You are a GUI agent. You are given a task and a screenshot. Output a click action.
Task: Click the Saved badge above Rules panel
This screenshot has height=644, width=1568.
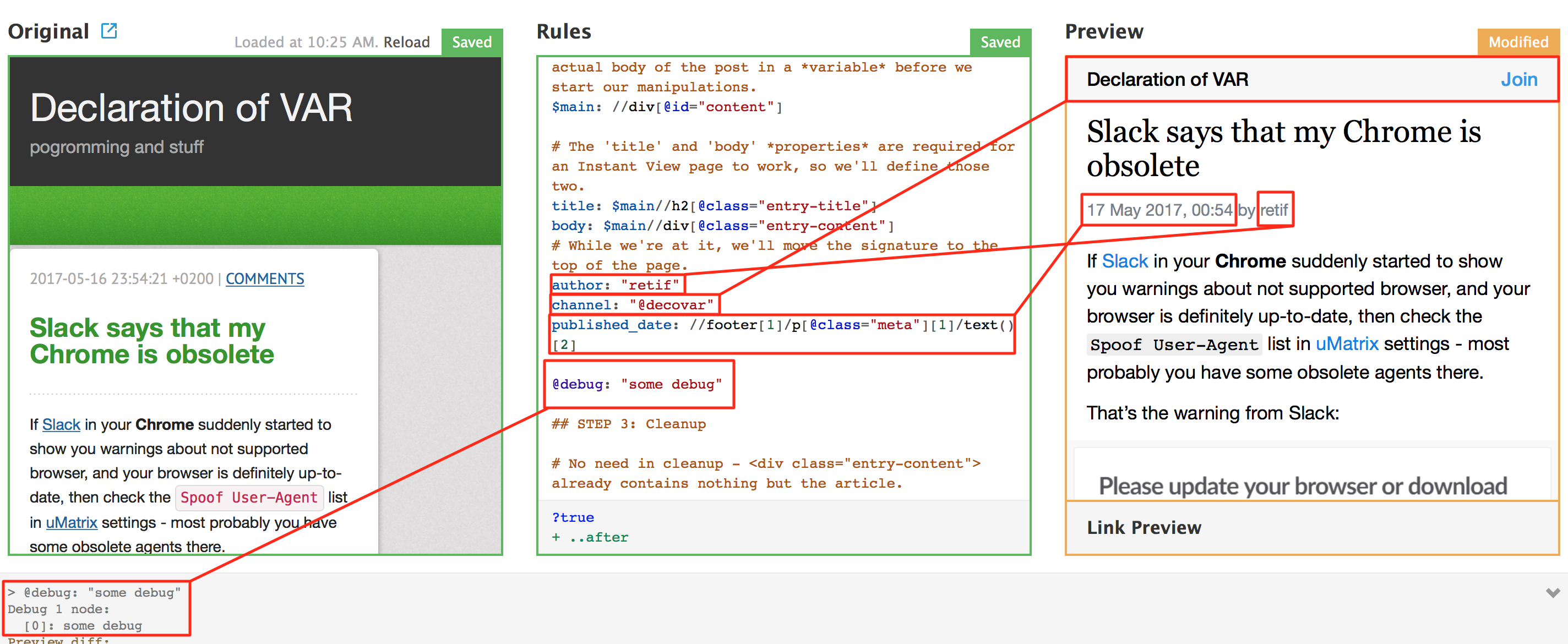tap(1000, 42)
